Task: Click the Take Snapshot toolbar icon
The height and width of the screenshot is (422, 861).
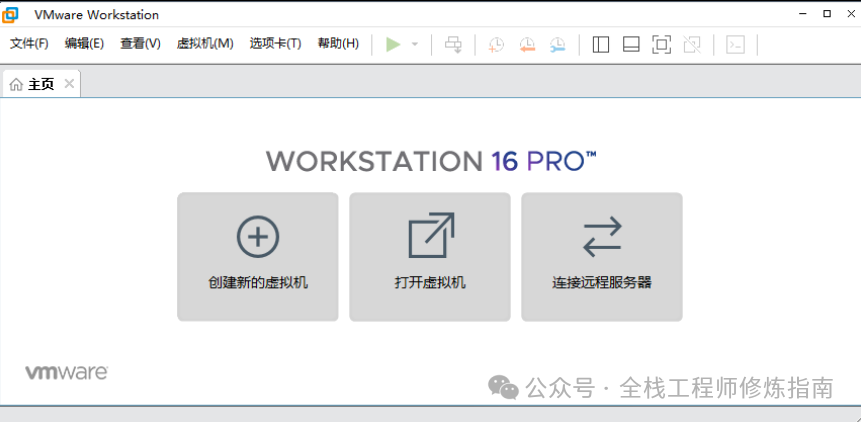Action: [496, 45]
